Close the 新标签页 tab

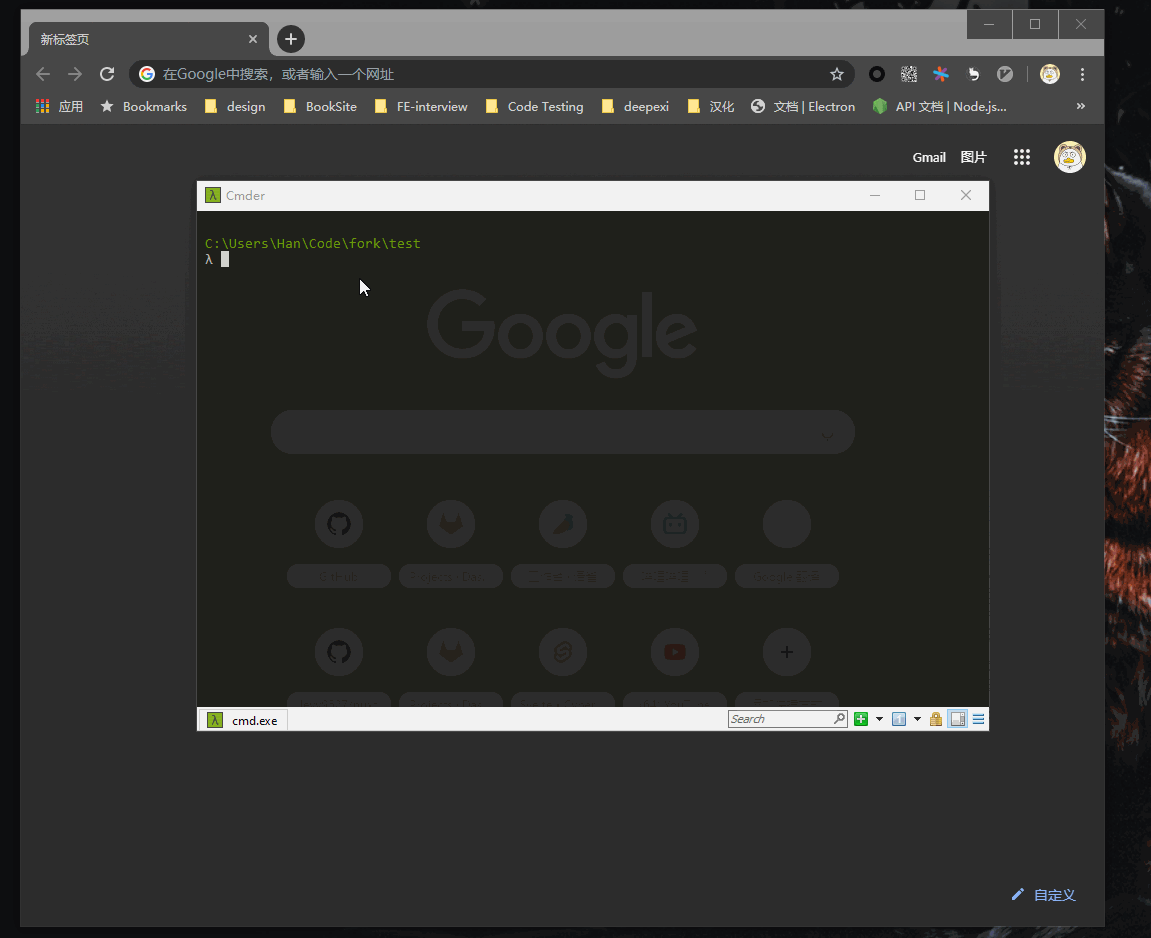[253, 39]
